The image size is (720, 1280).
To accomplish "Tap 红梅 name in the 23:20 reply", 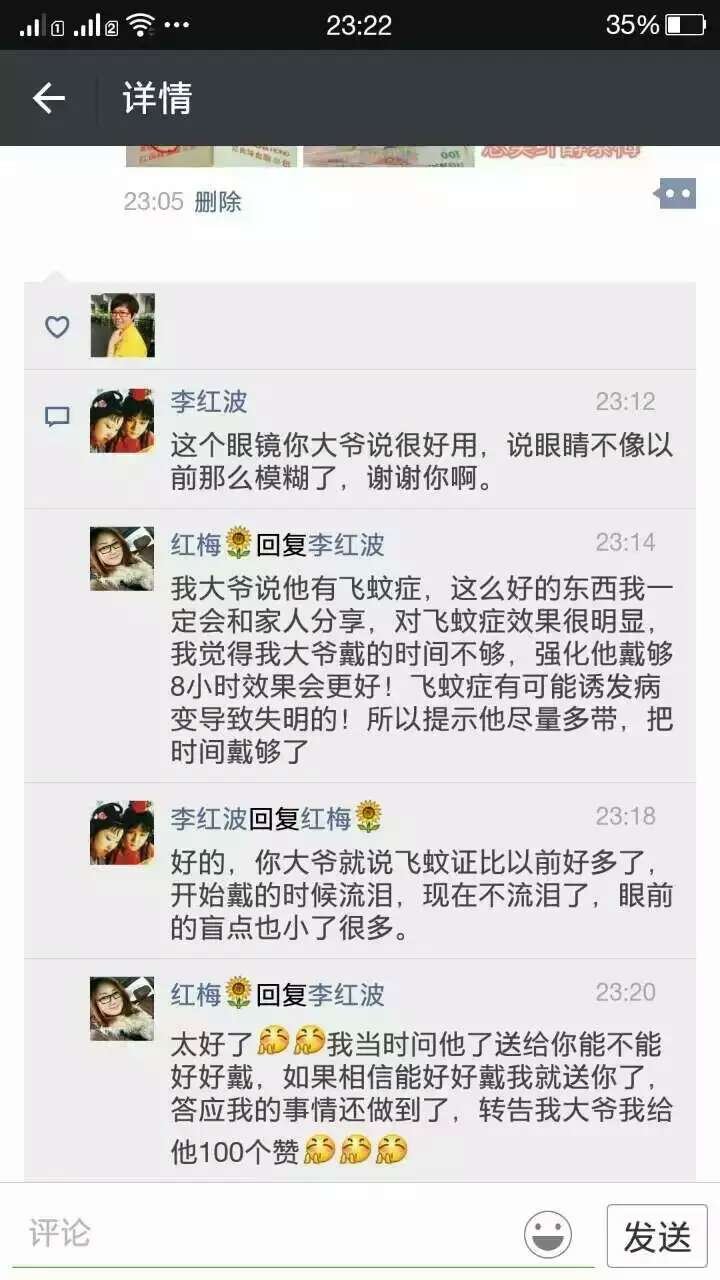I will (196, 994).
